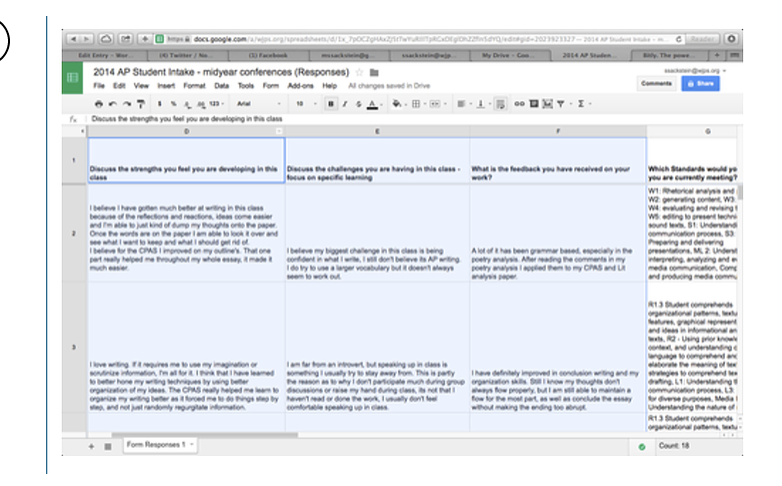This screenshot has height=486, width=782.
Task: Insert a chart from toolbar
Action: 547,104
